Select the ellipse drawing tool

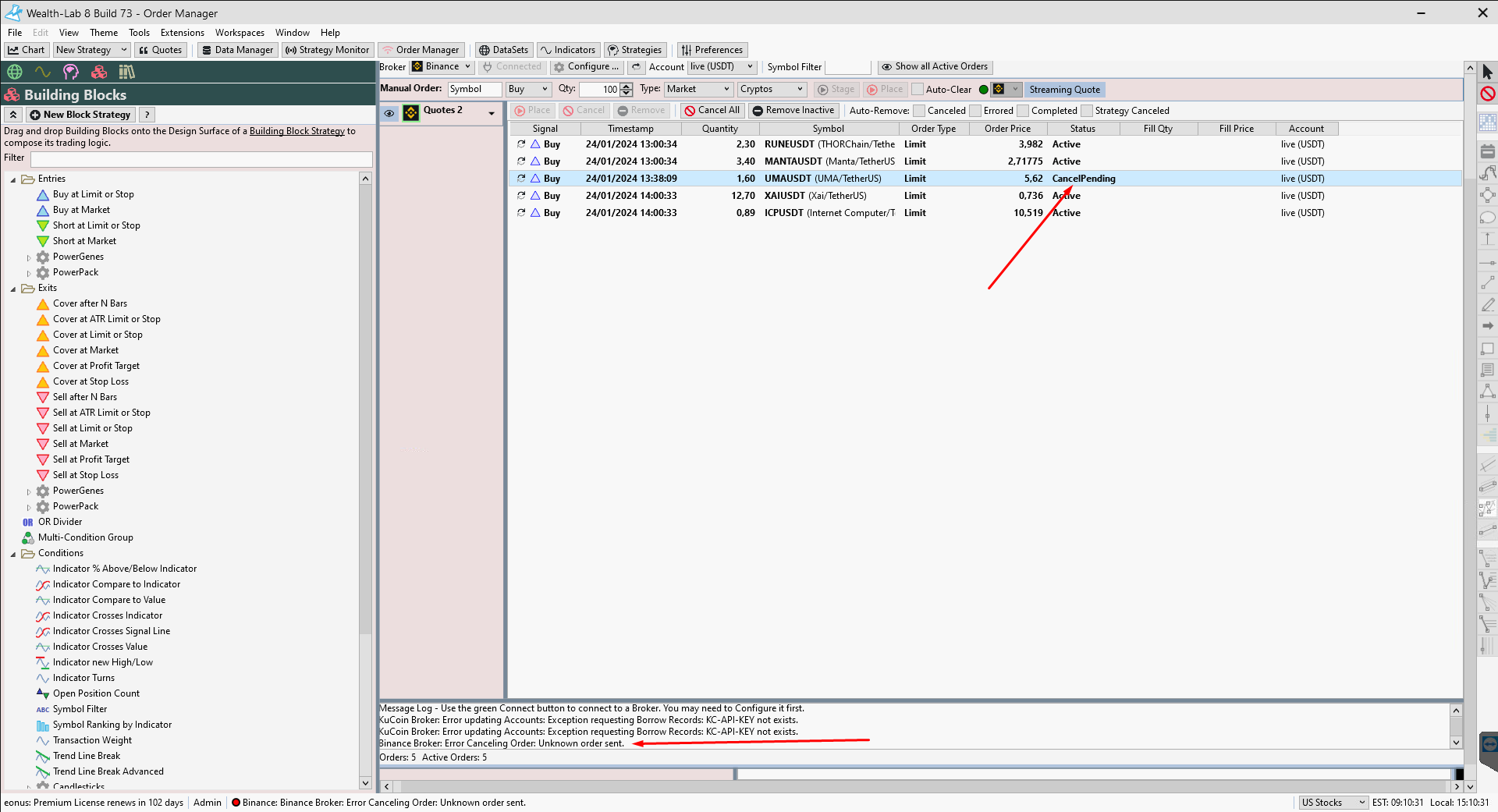[x=1488, y=218]
